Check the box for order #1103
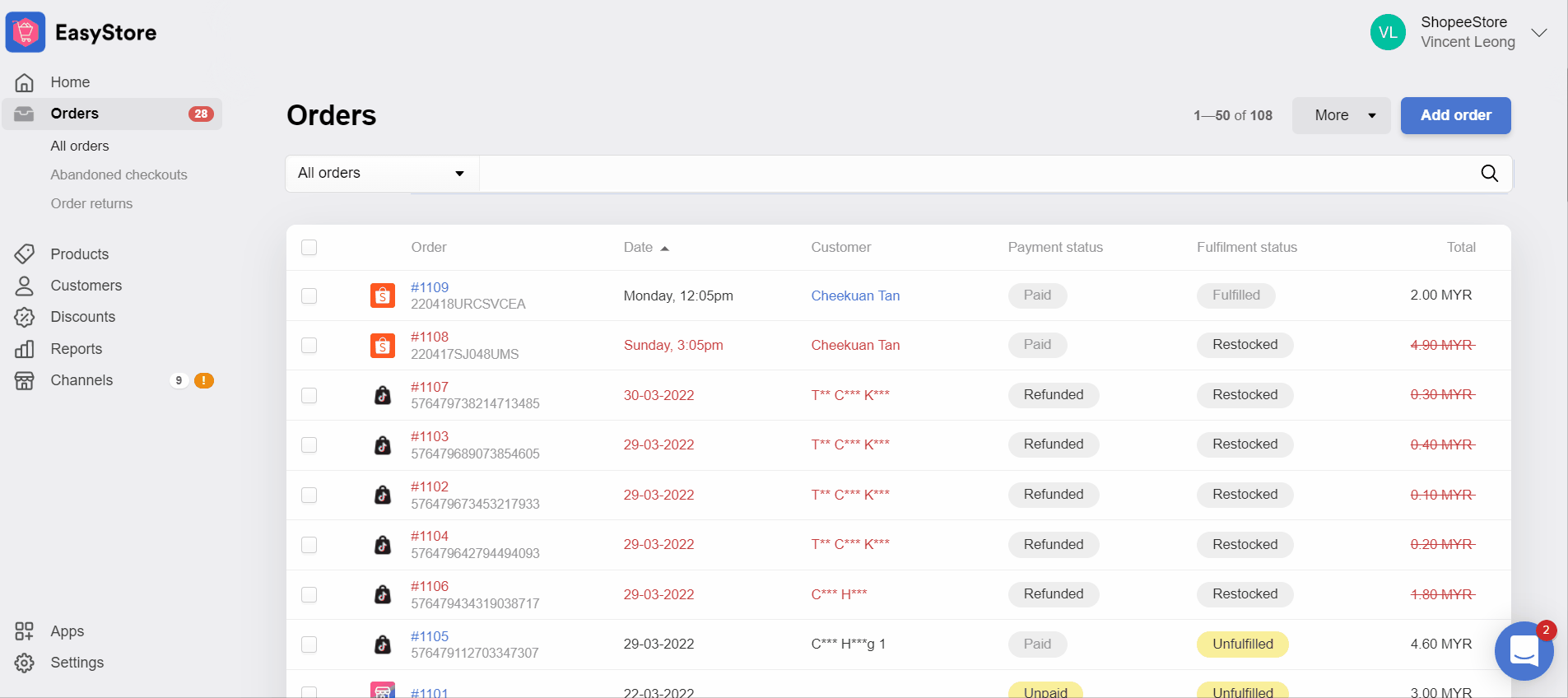The image size is (1568, 698). 309,445
